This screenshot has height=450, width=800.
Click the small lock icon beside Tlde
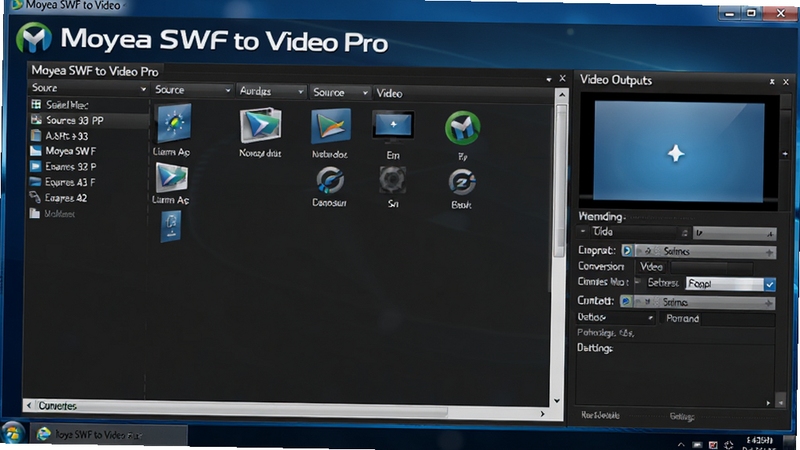(685, 233)
